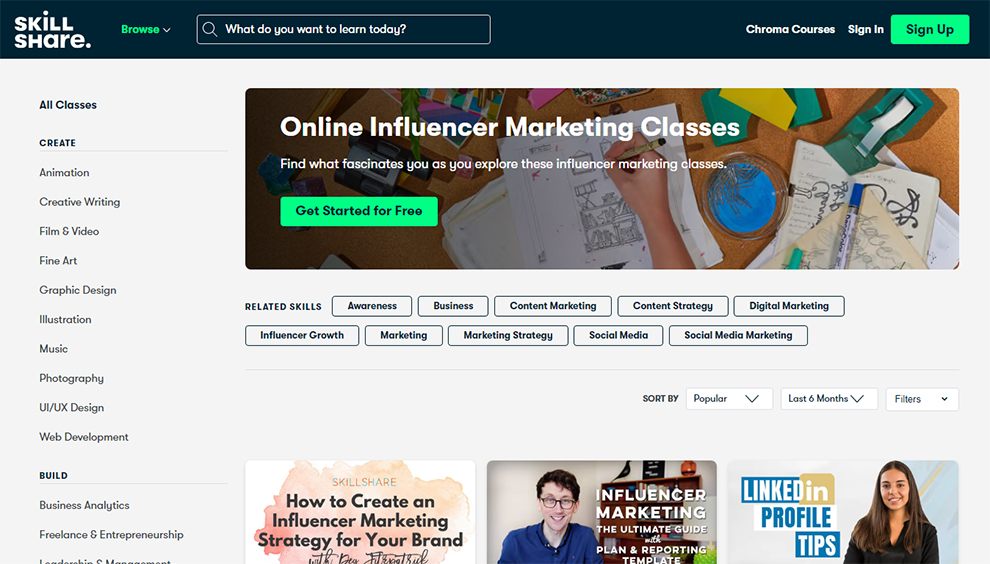Image resolution: width=990 pixels, height=564 pixels.
Task: Click Get Started for Free button
Action: pyautogui.click(x=359, y=211)
